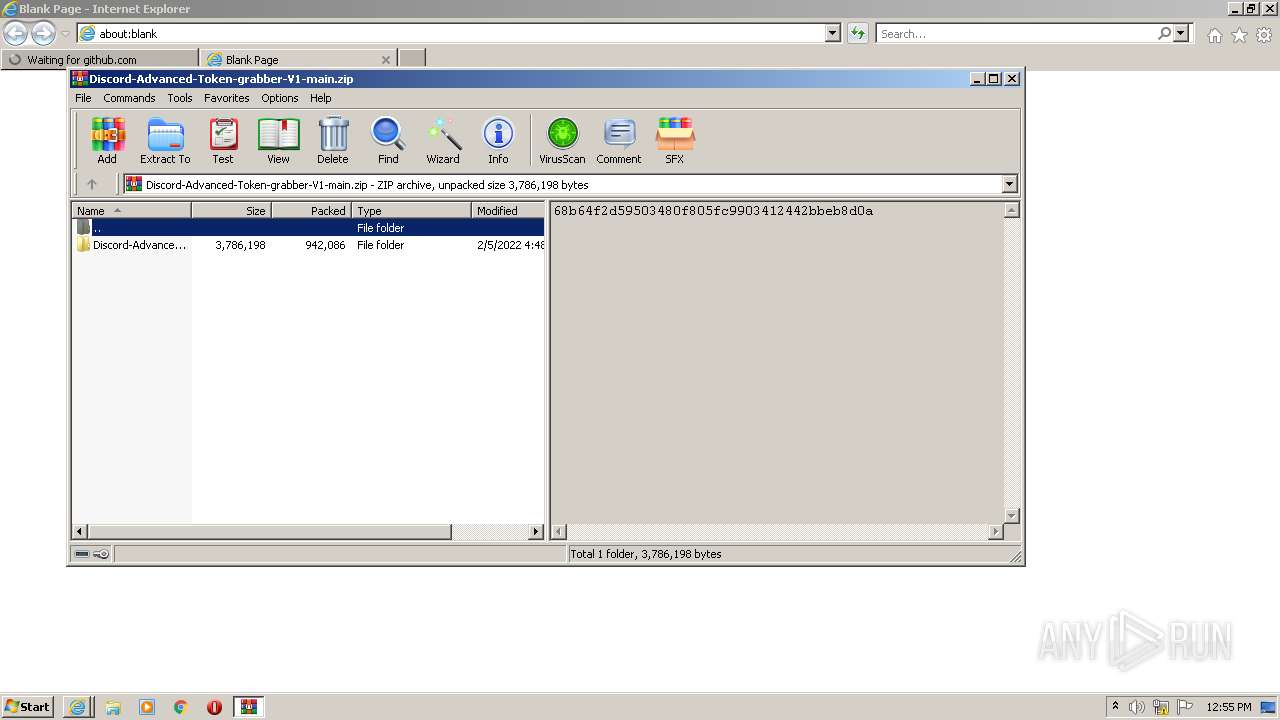
Task: Click the drive/key icon in WinRAR status bar
Action: click(x=92, y=554)
